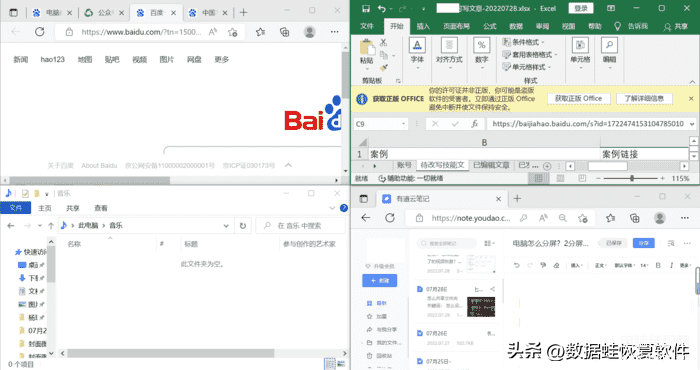The height and width of the screenshot is (370, 700).
Task: Click the Excel zoom slider handle
Action: pos(632,178)
